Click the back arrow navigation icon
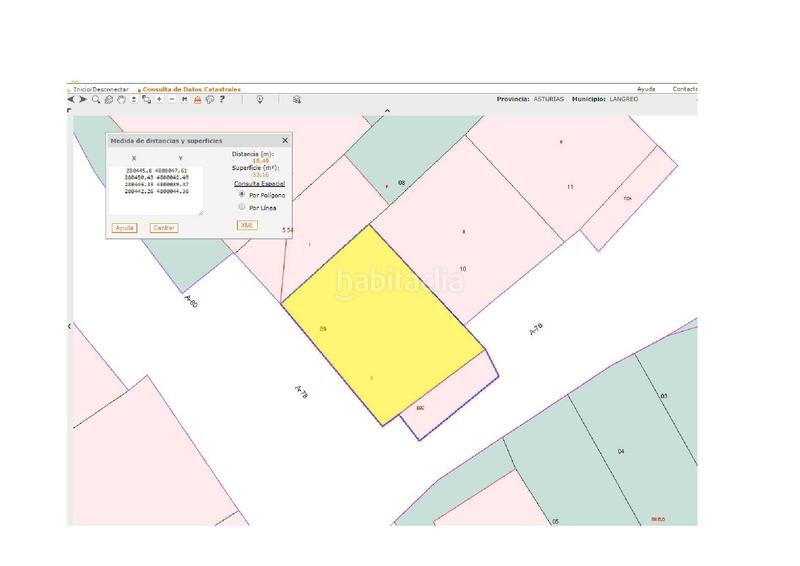Image resolution: width=800 pixels, height=566 pixels. 71,99
